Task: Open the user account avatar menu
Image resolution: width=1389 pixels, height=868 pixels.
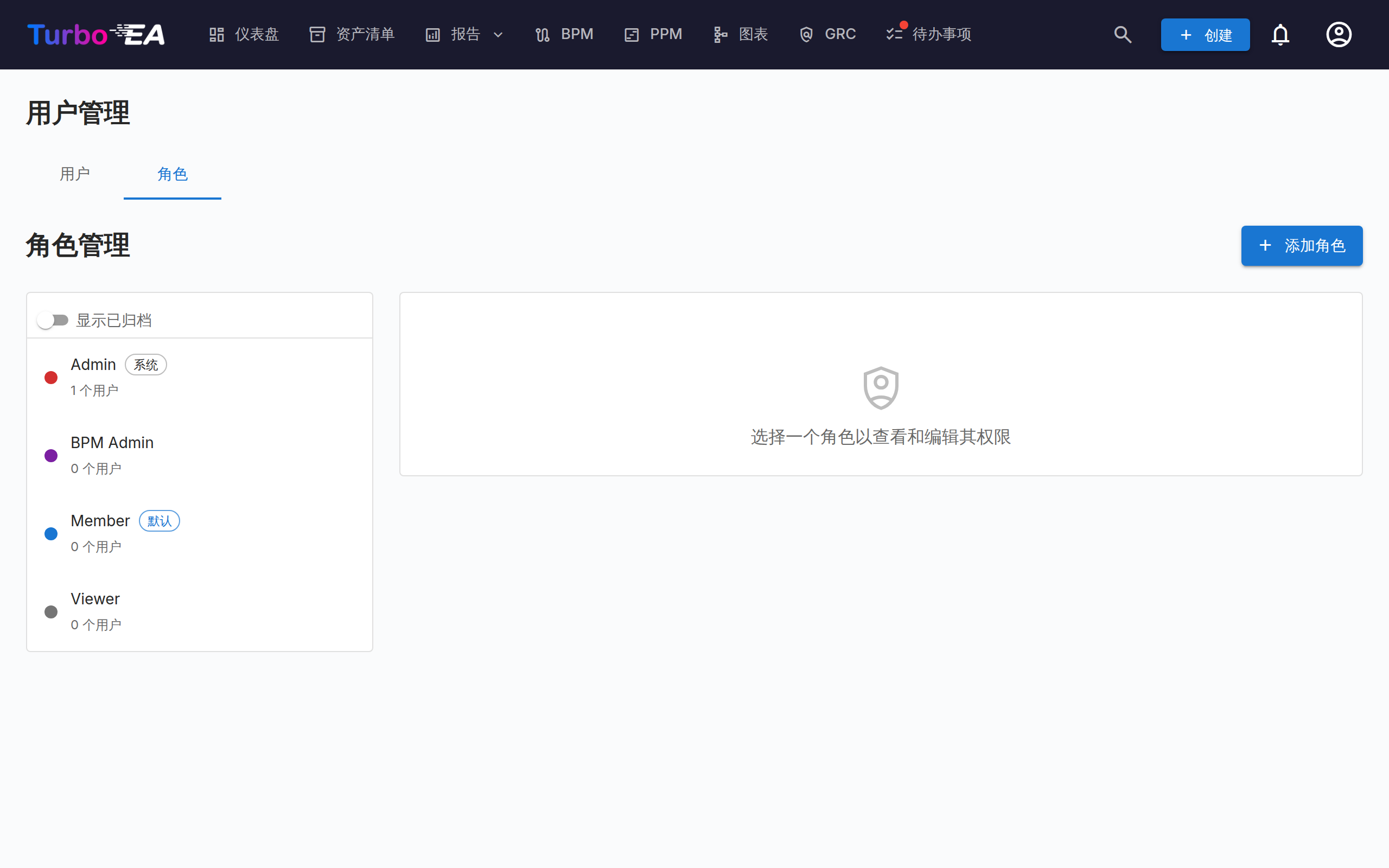Action: click(x=1339, y=34)
